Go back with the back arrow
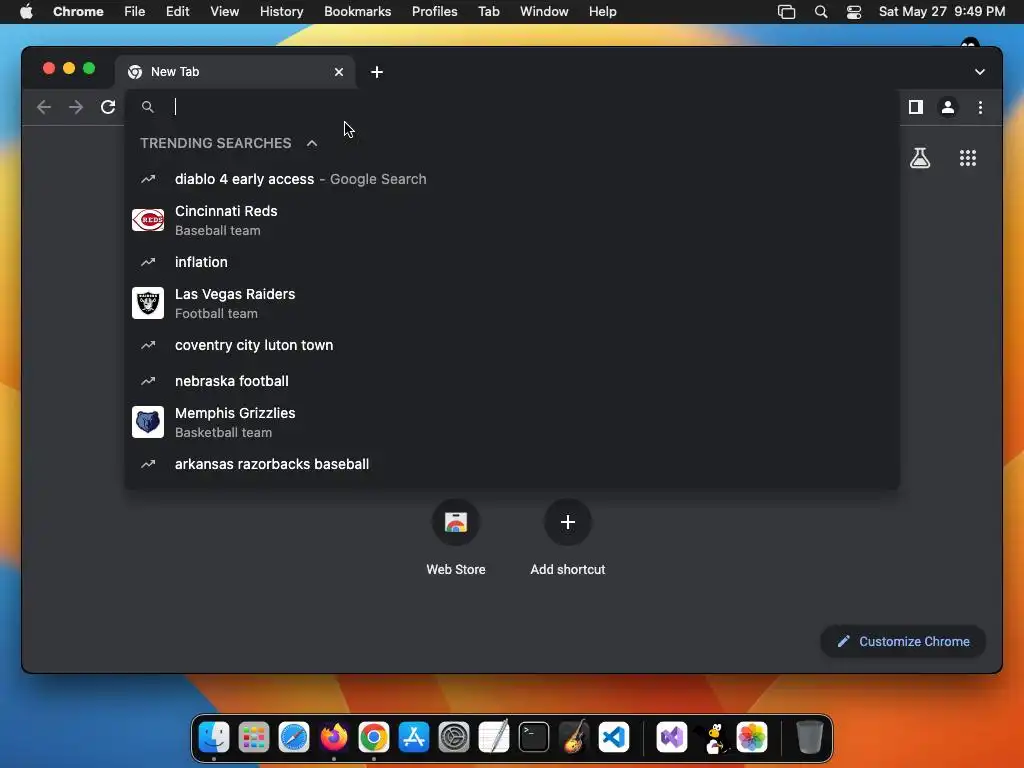This screenshot has height=768, width=1024. click(44, 107)
